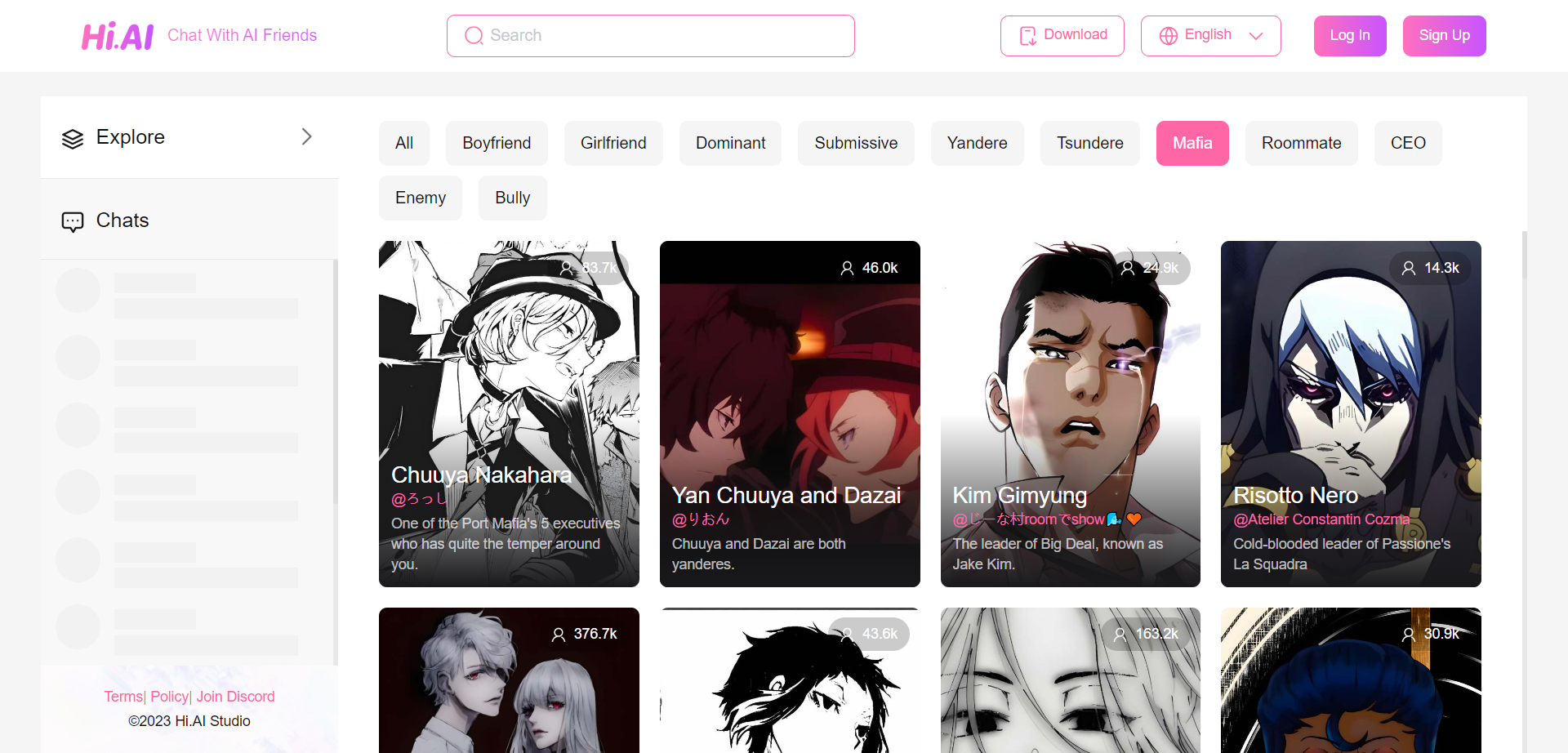Screen dimensions: 1568x753
Task: Click the 163.2k user count badge
Action: [x=1146, y=634]
